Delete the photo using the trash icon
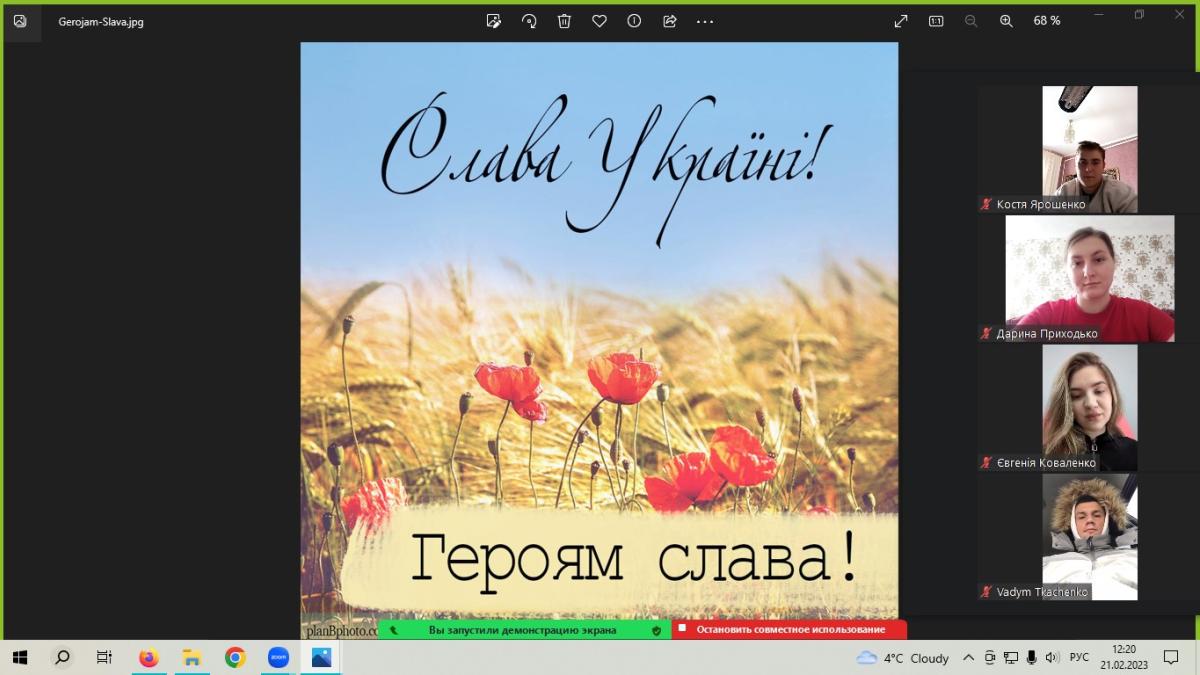 coord(564,21)
